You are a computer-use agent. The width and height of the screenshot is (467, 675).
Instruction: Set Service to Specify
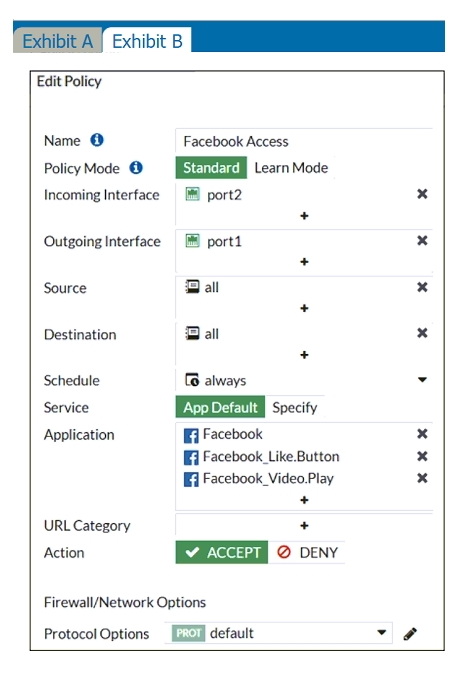click(x=295, y=407)
